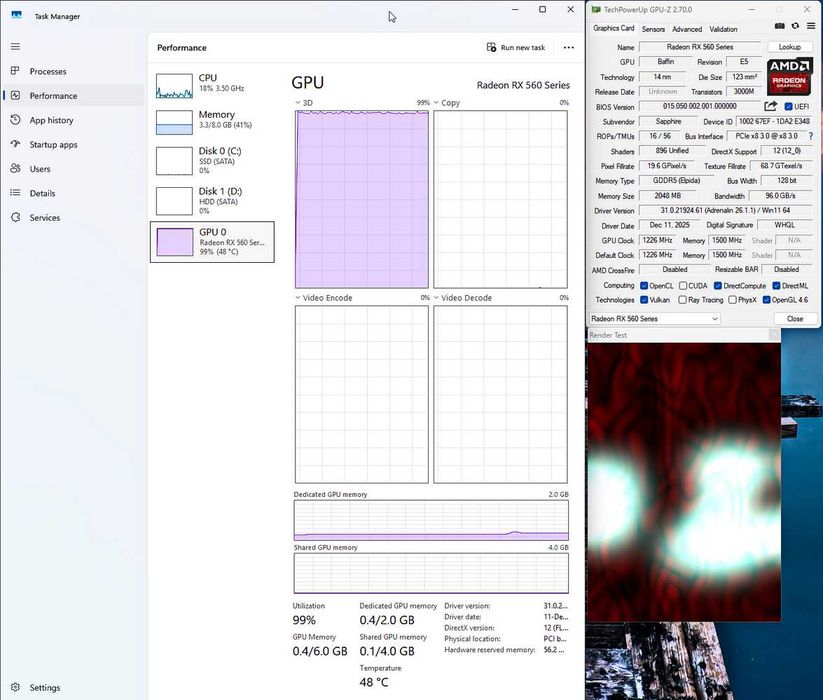Image resolution: width=823 pixels, height=700 pixels.
Task: Select the Users icon in Task Manager
Action: pos(15,168)
